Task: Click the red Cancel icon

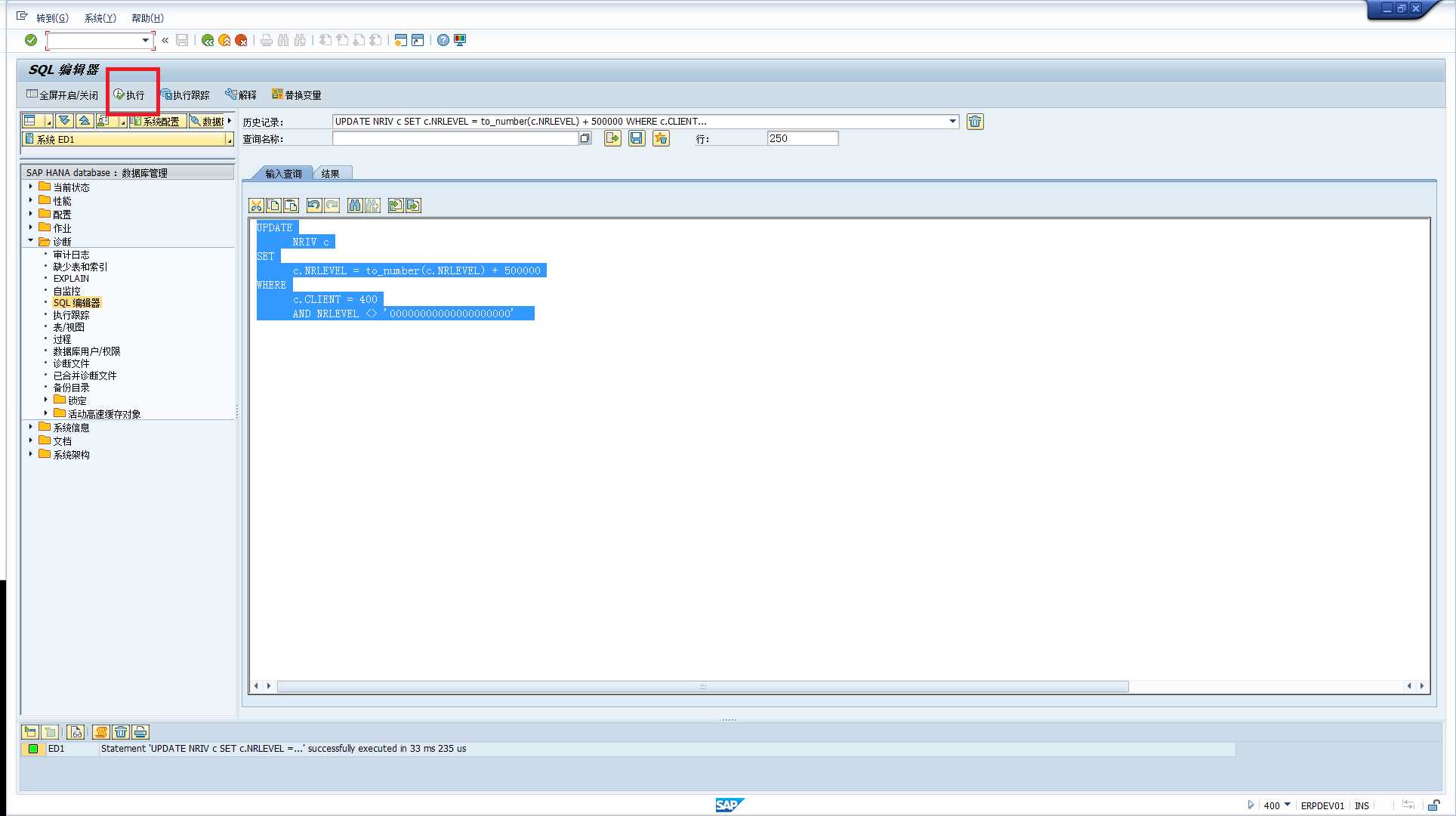Action: pyautogui.click(x=241, y=40)
